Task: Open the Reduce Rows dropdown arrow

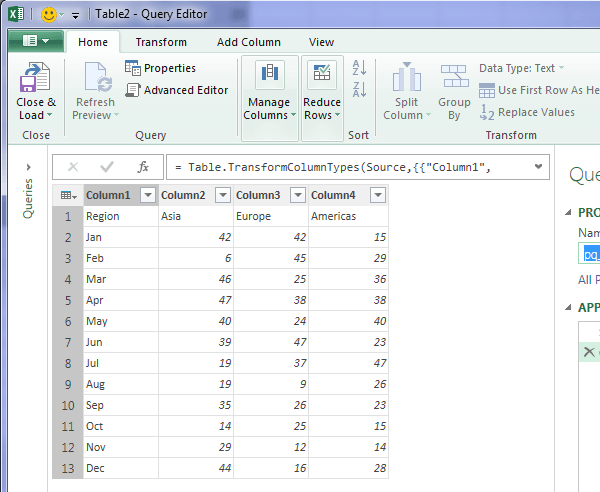Action: click(x=337, y=115)
